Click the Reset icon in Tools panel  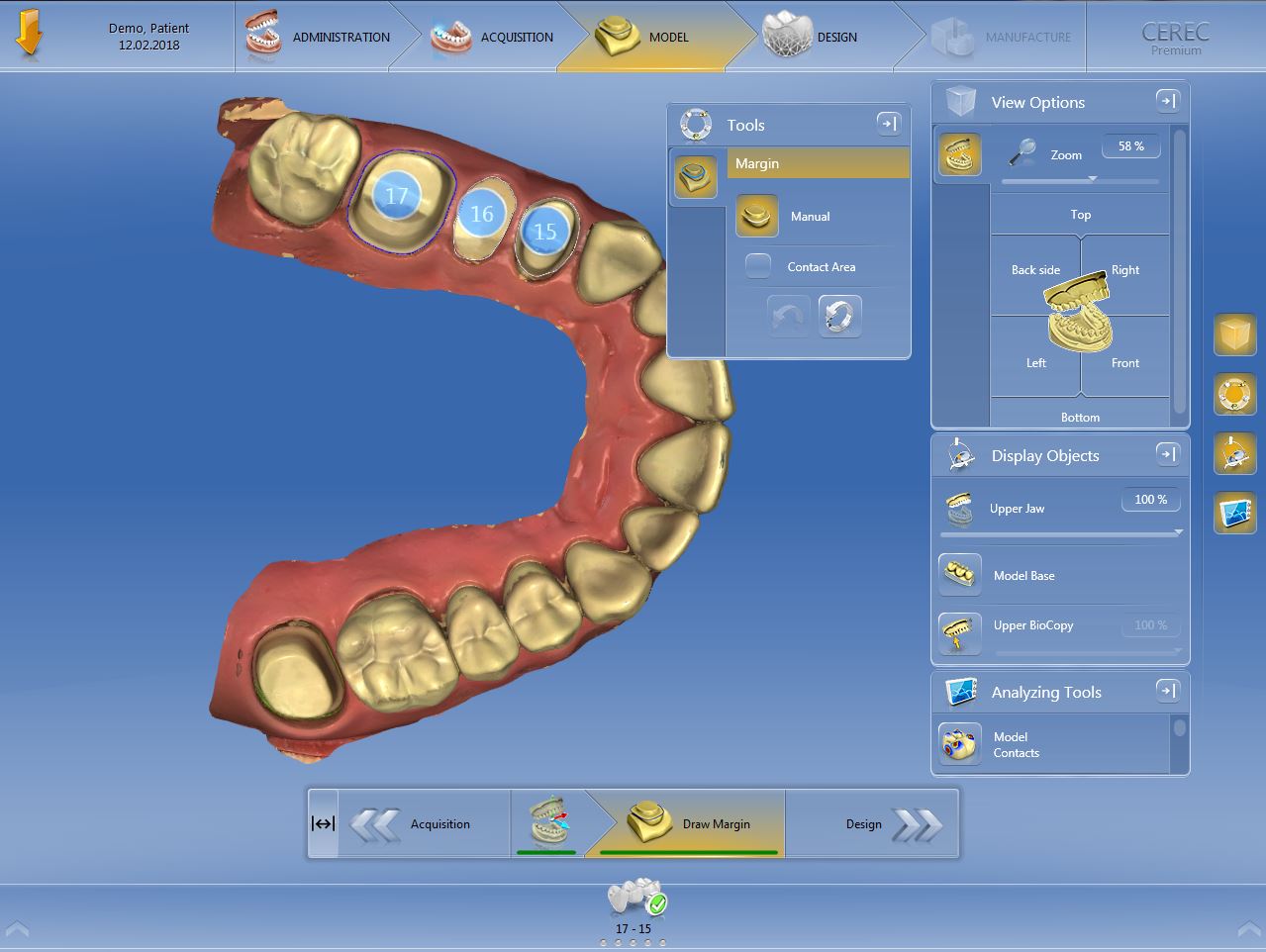(839, 317)
